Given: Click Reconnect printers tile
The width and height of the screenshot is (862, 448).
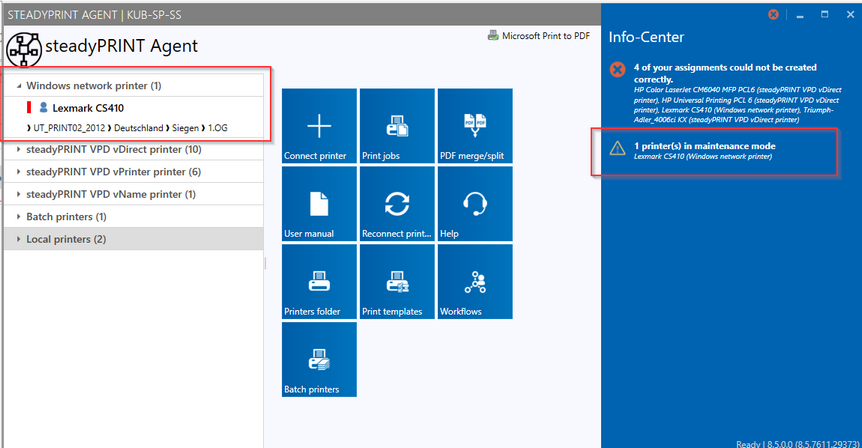Looking at the screenshot, I should click(397, 204).
